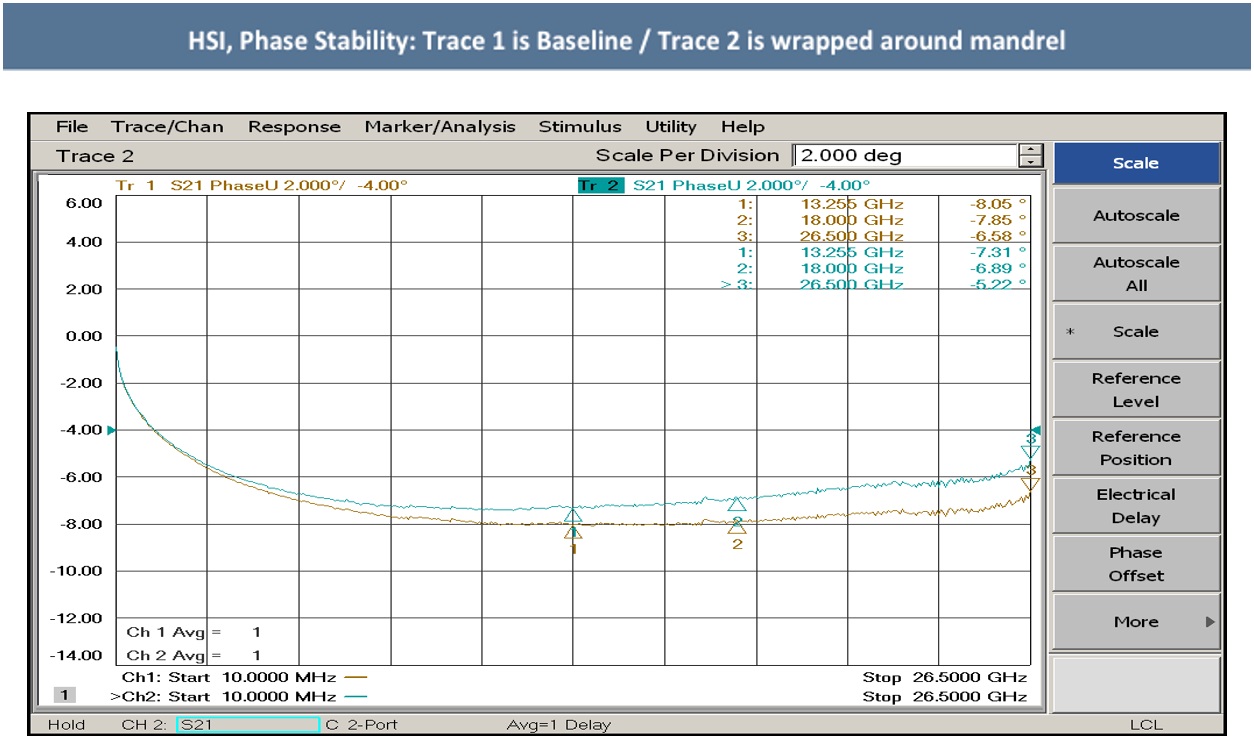Click the window 1 indicator box
Screen dimensions: 1254x740
[62, 695]
